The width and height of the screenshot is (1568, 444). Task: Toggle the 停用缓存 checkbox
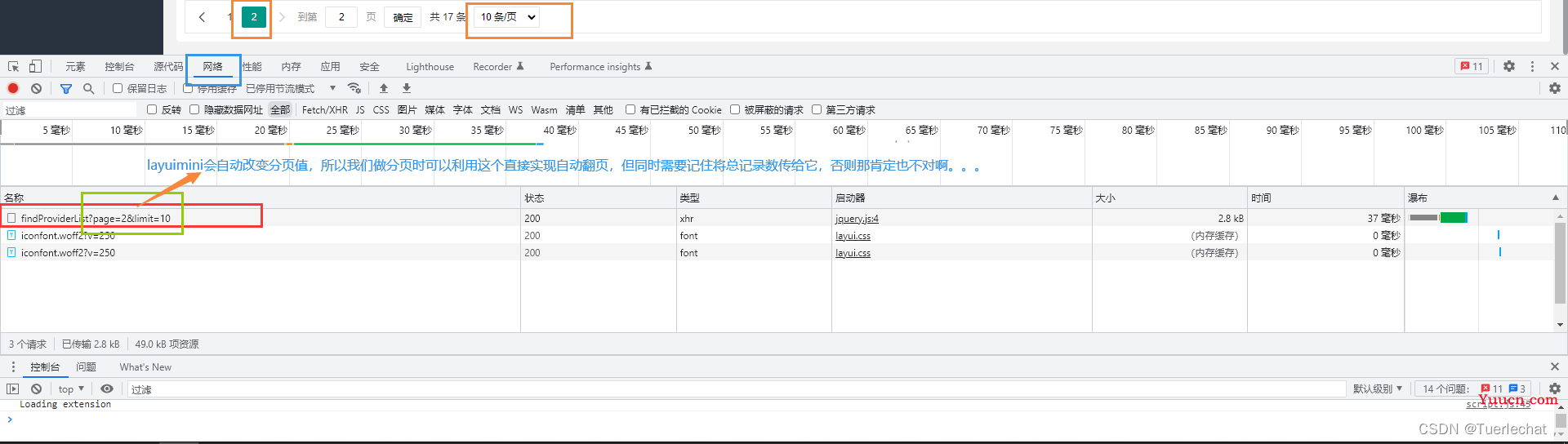[188, 88]
